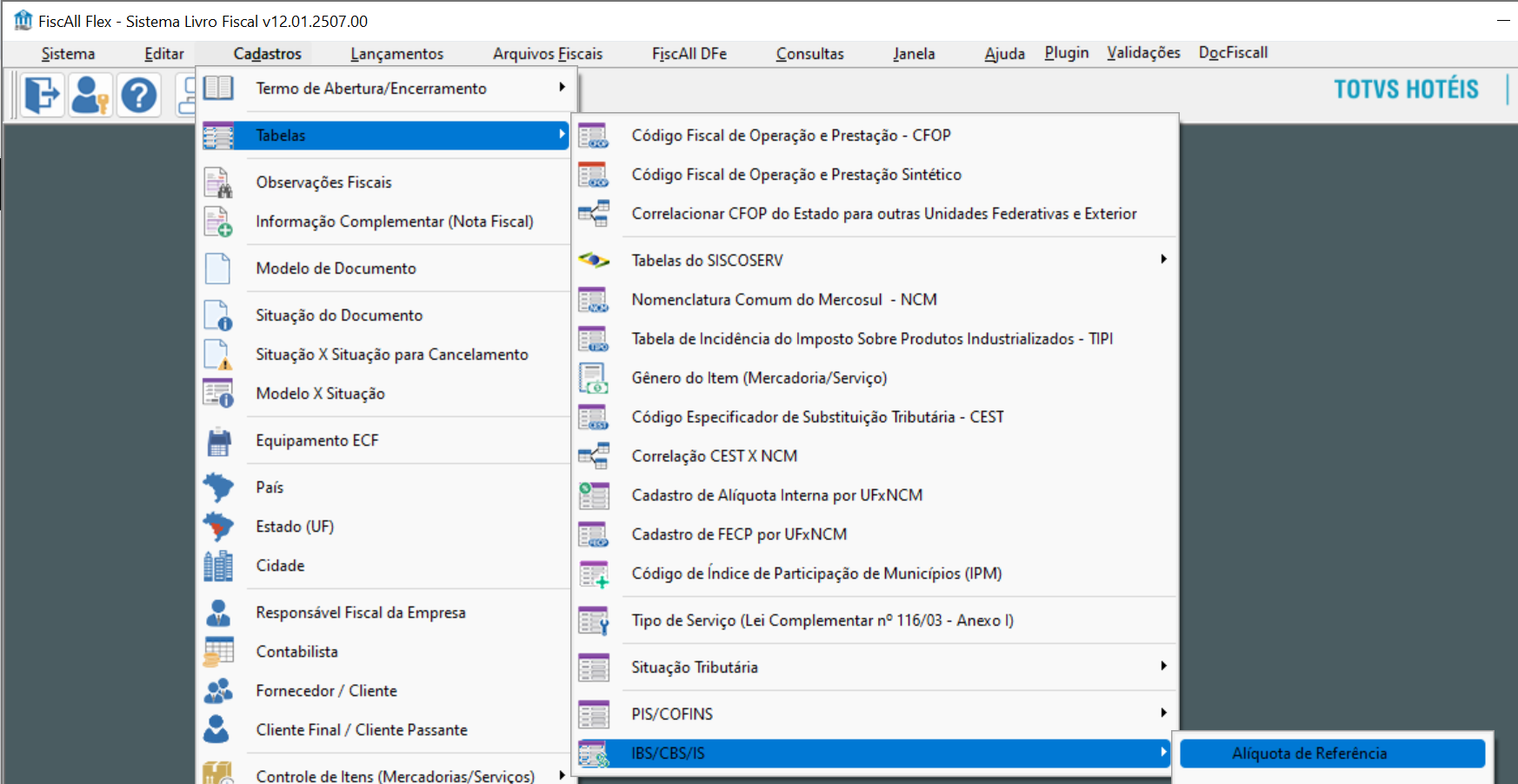Screen dimensions: 1518x784
Task: Click the person icon for Responsável Fiscal da Empresa
Action: pos(218,613)
